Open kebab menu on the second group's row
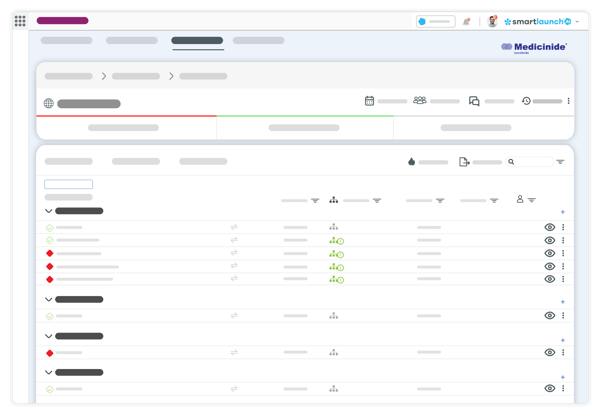Viewport: 602px width, 416px height. [x=563, y=315]
